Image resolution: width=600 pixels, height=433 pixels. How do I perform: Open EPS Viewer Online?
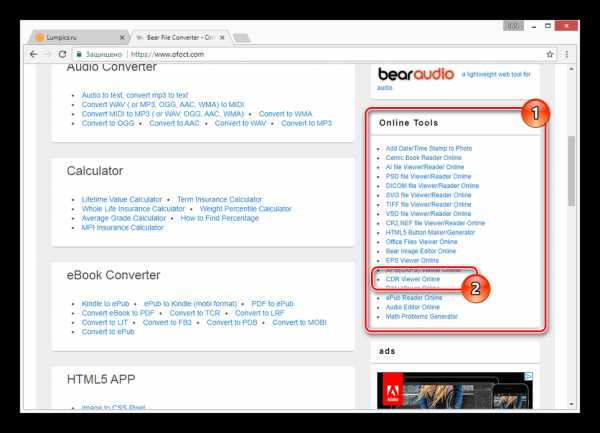pyautogui.click(x=412, y=260)
